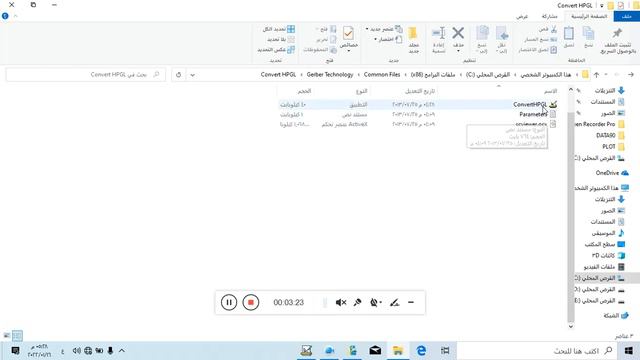Screen dimensions: 640x360
Task: Select all (تحديد الكل) in ribbon
Action: (x=279, y=29)
